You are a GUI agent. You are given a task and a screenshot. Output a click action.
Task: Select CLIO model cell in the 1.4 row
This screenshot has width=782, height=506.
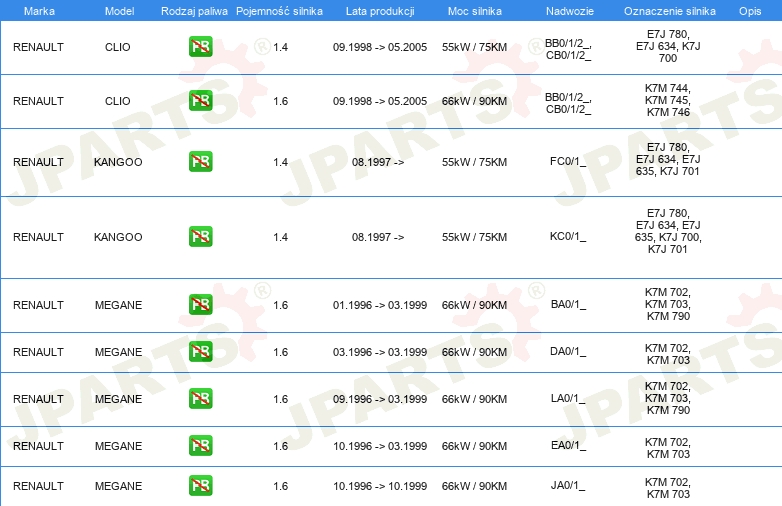(x=118, y=47)
